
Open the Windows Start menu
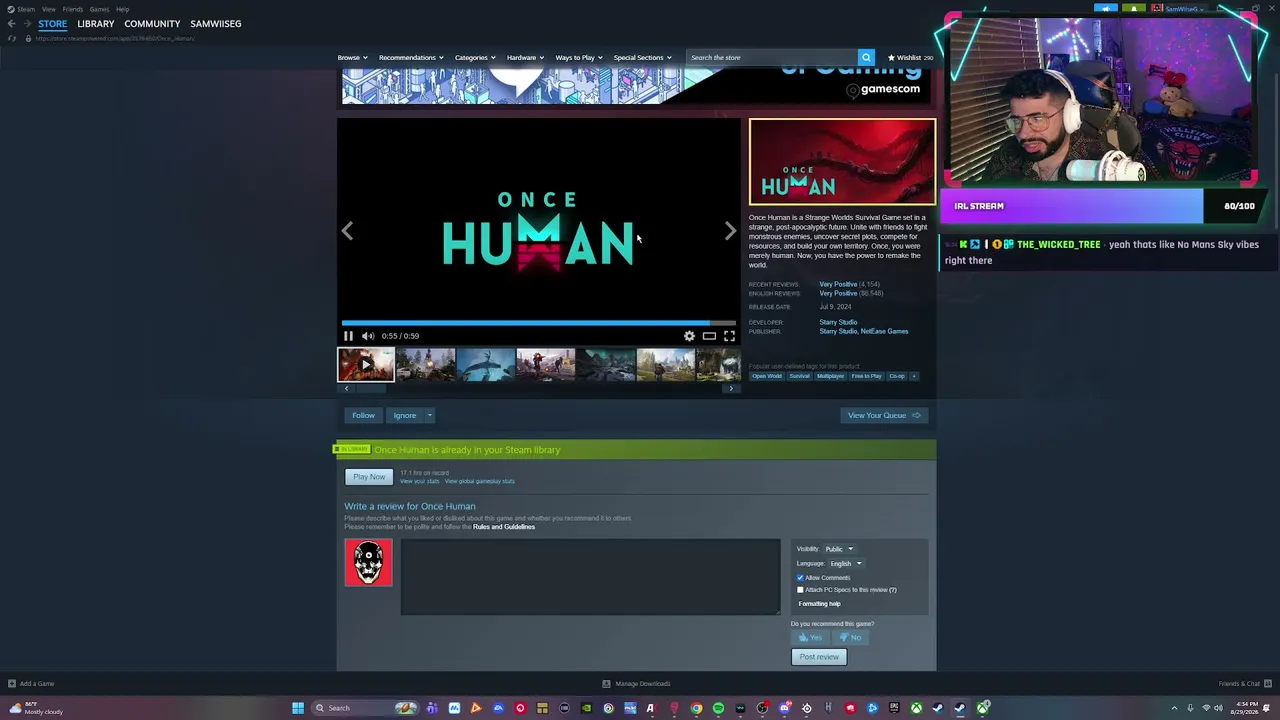pyautogui.click(x=297, y=708)
